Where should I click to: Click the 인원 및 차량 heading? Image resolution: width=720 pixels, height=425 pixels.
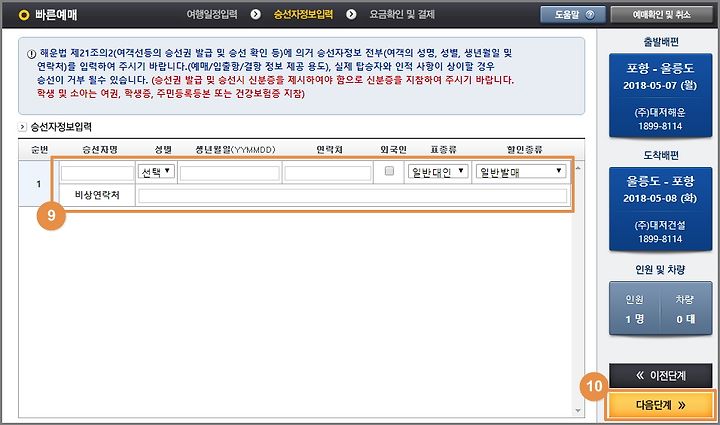pyautogui.click(x=660, y=269)
